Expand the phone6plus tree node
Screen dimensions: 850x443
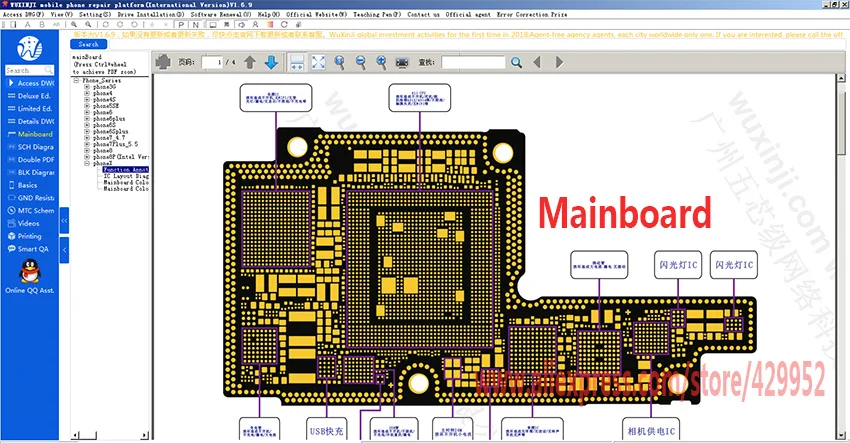point(87,119)
